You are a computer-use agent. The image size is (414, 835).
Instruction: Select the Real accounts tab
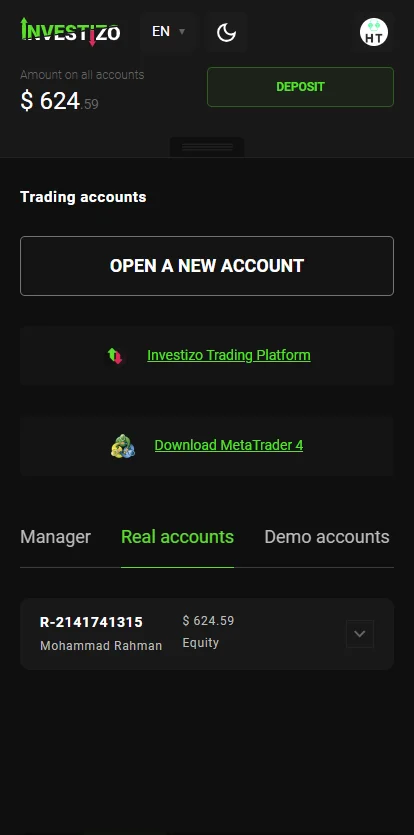pos(177,537)
